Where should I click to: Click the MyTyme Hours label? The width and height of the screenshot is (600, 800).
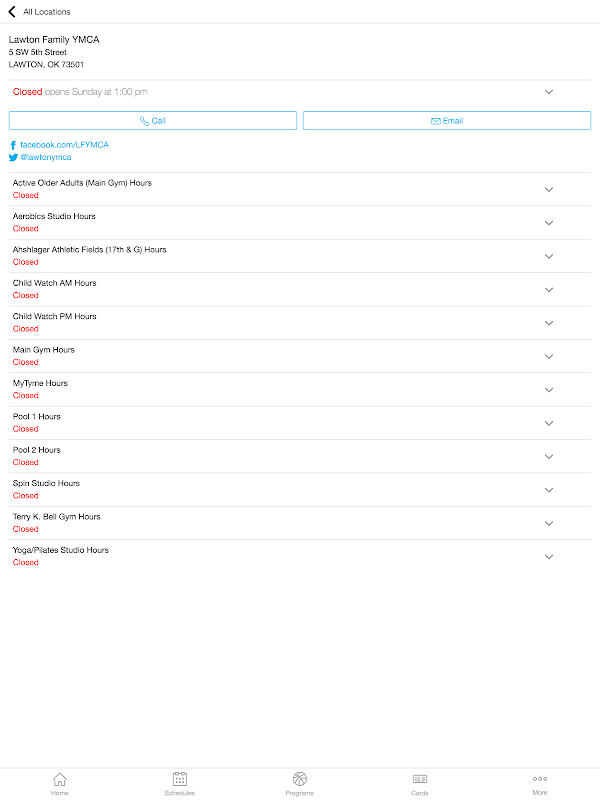pyautogui.click(x=40, y=383)
